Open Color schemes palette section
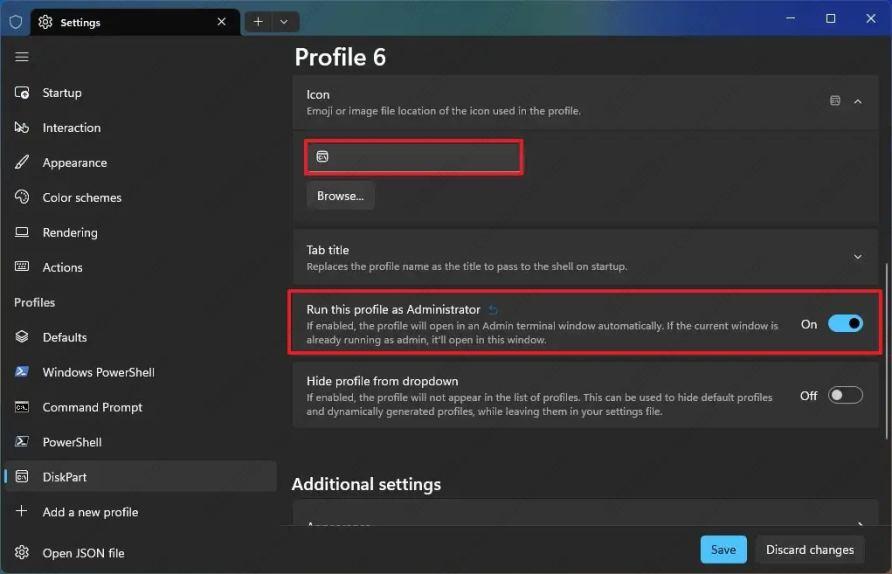The width and height of the screenshot is (892, 574). [x=81, y=198]
